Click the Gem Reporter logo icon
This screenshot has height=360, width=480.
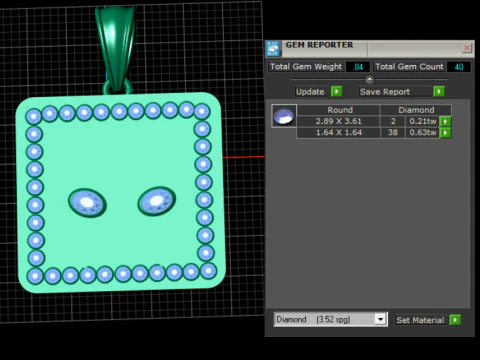click(273, 48)
